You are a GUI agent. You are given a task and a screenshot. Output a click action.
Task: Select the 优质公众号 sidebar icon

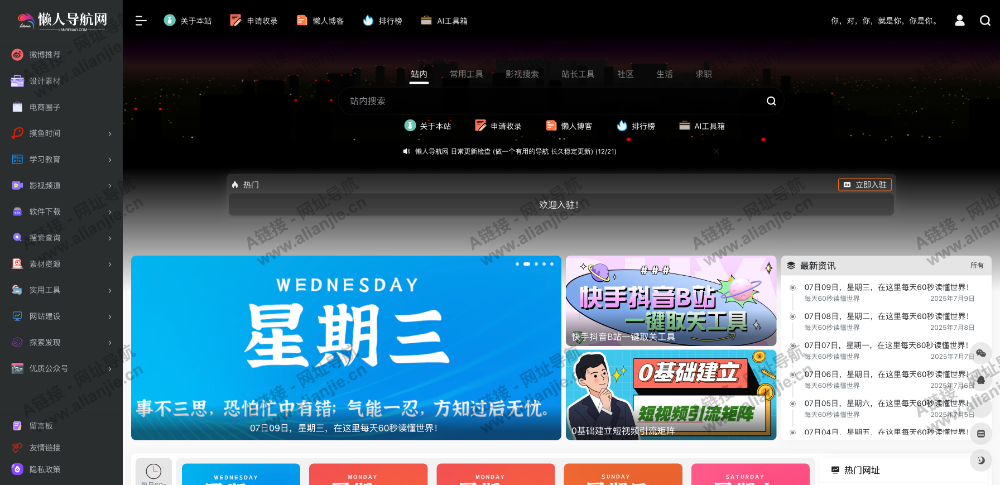[x=17, y=368]
